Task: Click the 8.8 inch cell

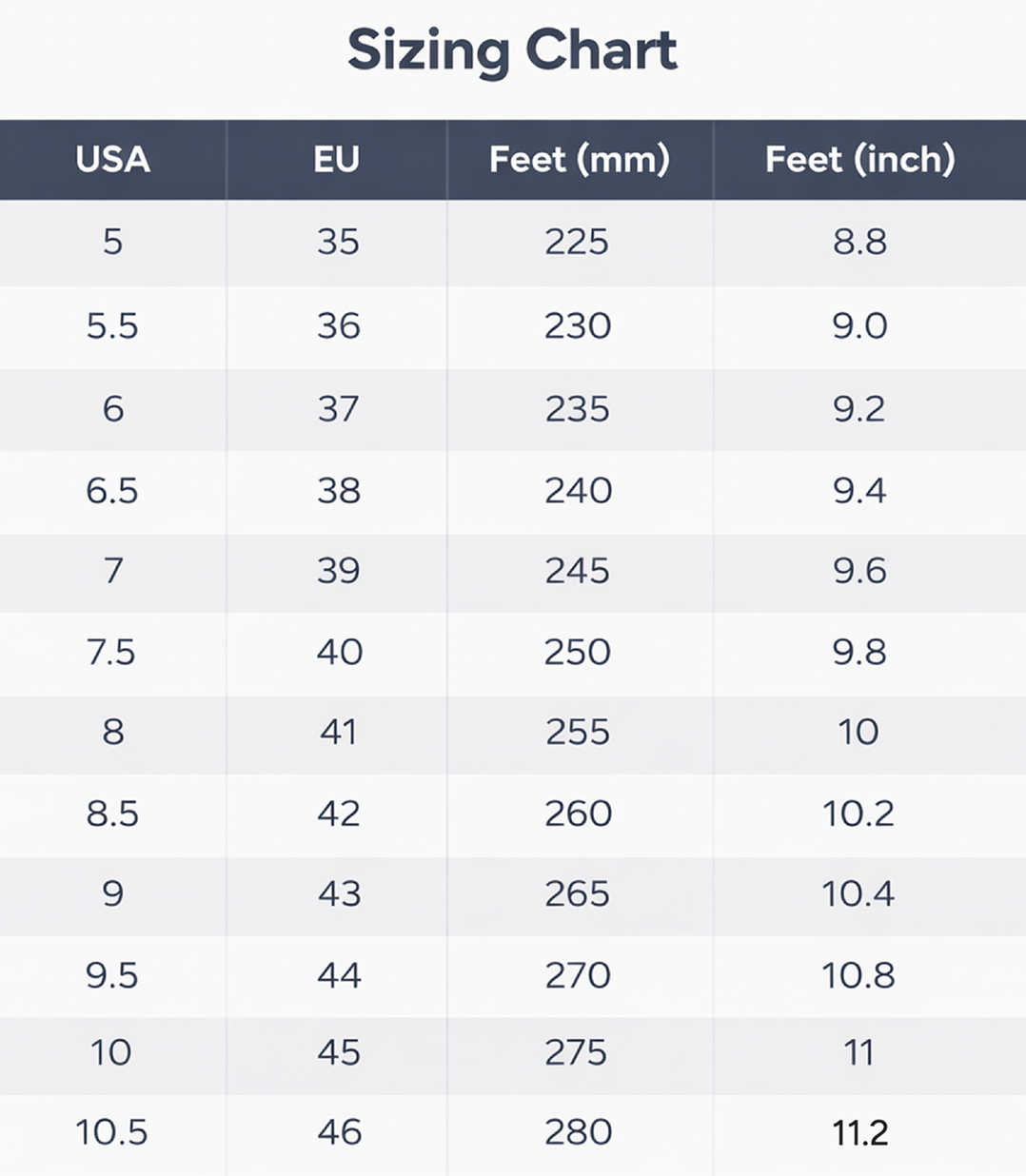Action: 859,242
